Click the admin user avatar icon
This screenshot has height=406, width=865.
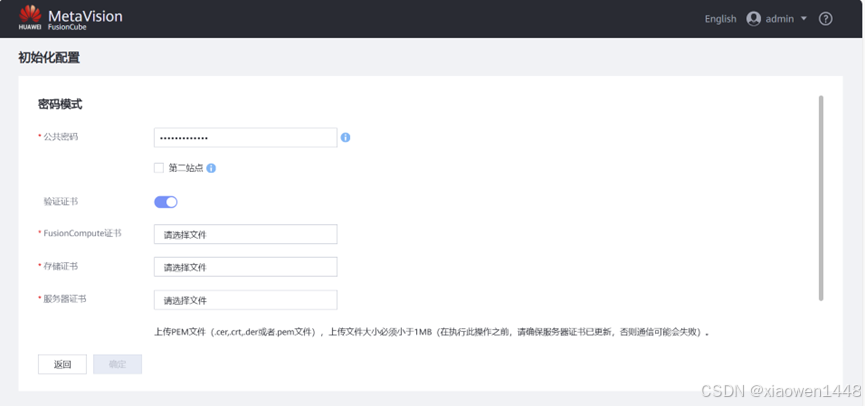(x=754, y=19)
